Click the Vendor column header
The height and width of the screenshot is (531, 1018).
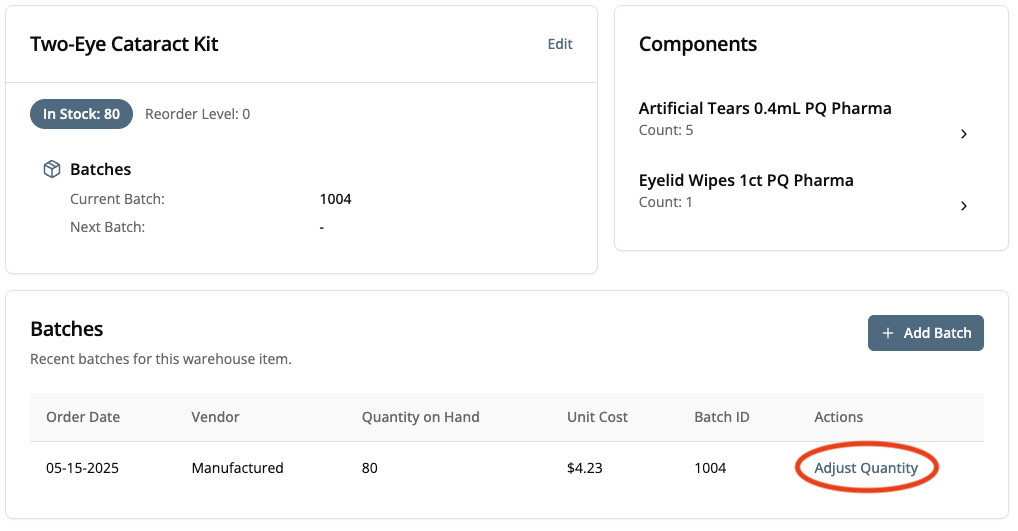pyautogui.click(x=215, y=417)
